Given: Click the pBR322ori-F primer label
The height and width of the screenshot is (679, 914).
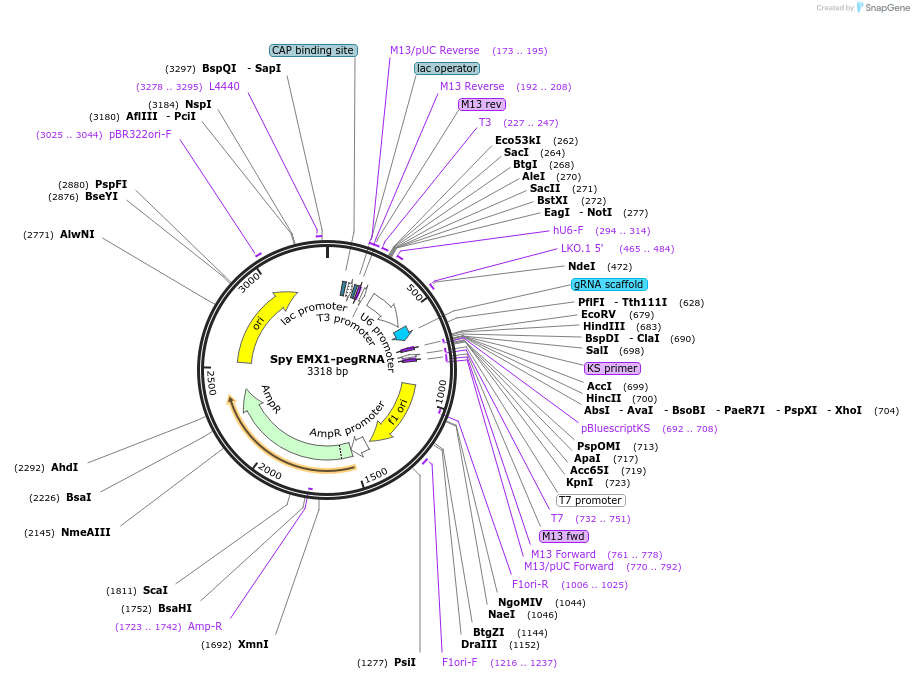Looking at the screenshot, I should click(x=140, y=134).
